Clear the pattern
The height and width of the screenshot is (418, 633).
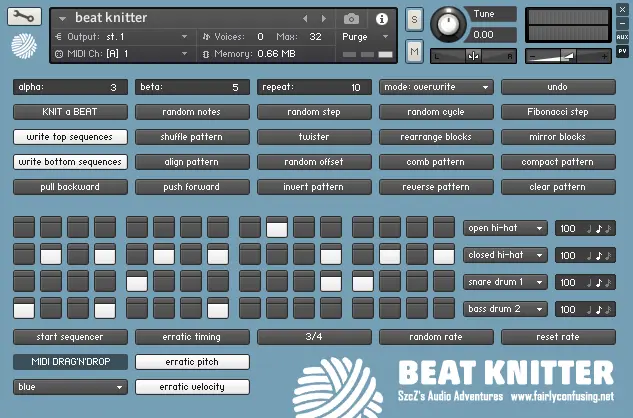(x=558, y=187)
